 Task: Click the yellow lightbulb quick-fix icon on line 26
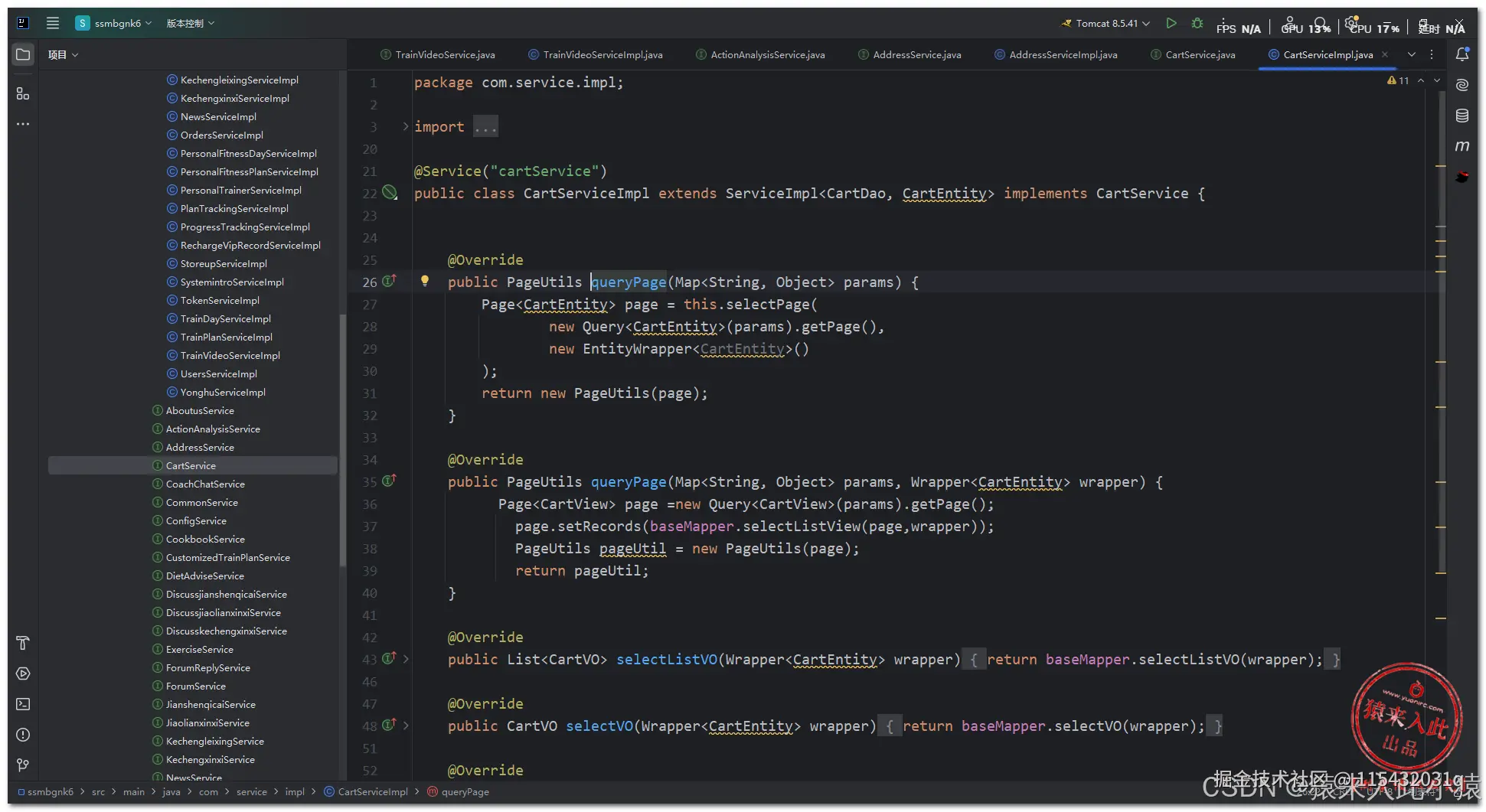pyautogui.click(x=425, y=281)
